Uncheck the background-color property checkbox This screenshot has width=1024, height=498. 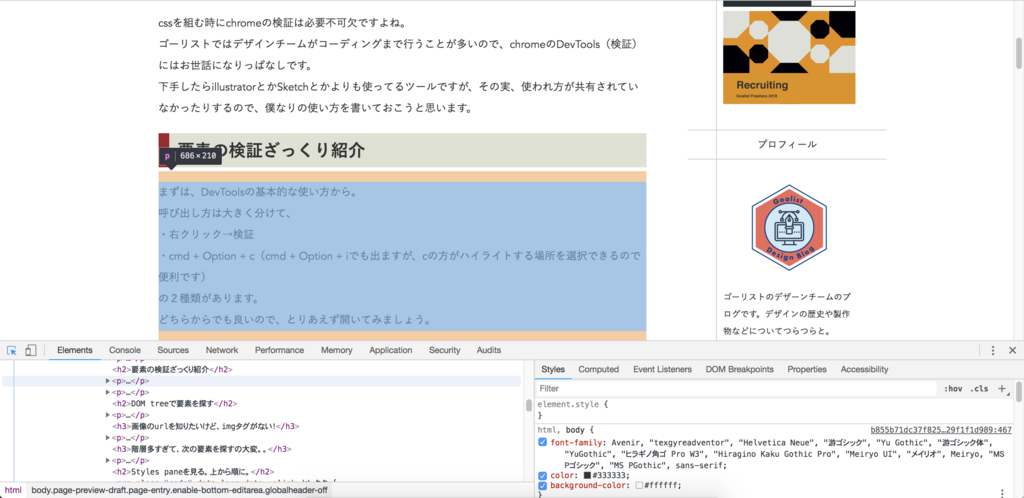pyautogui.click(x=542, y=486)
